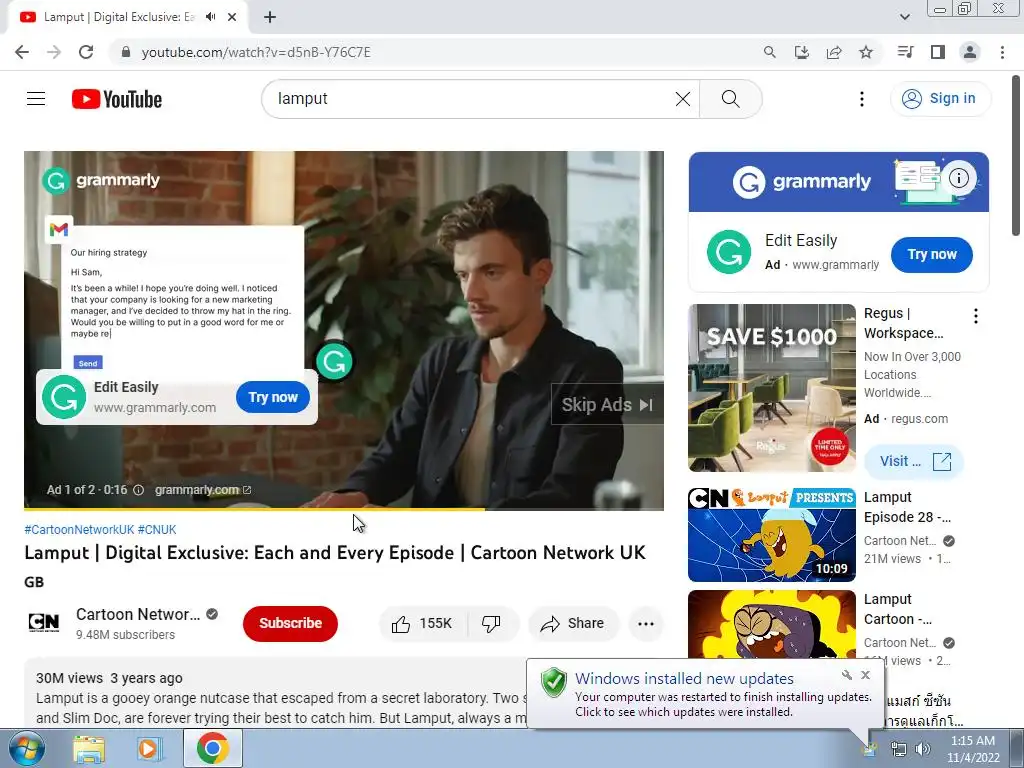This screenshot has width=1024, height=768.
Task: Click the #CNUK hashtag
Action: click(157, 530)
